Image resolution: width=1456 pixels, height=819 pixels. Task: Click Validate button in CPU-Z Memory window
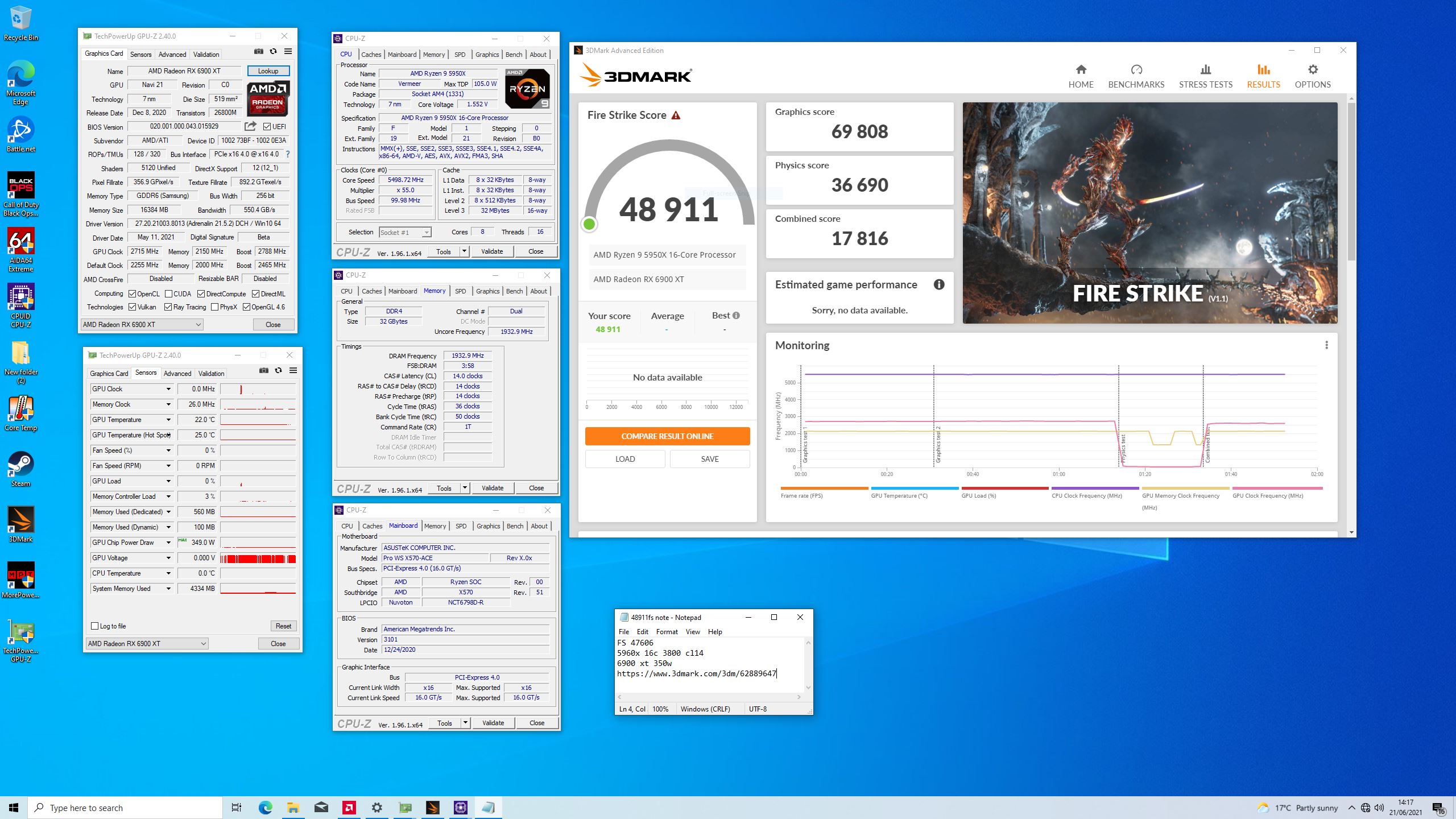click(x=493, y=488)
